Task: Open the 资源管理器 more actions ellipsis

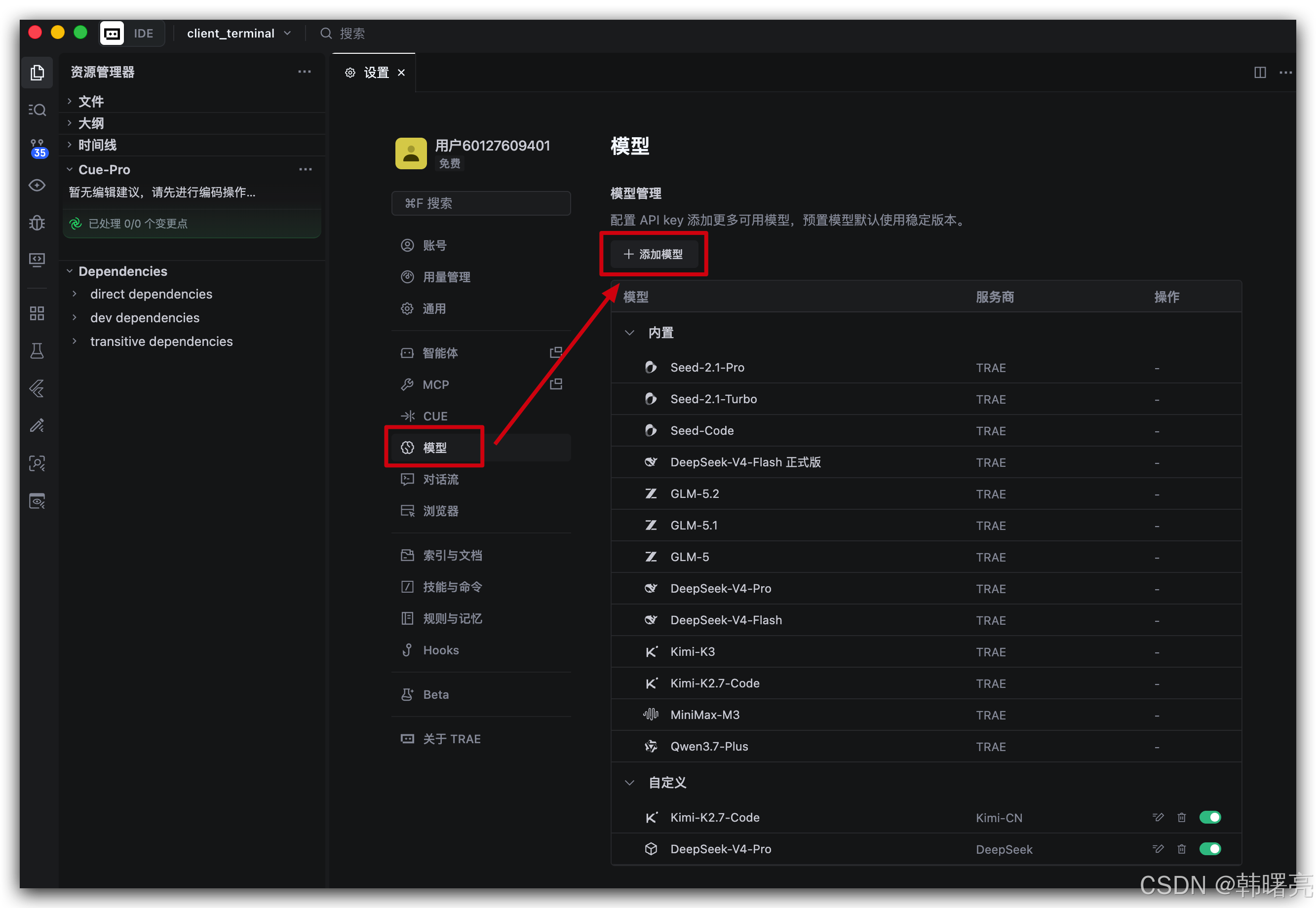Action: click(x=305, y=72)
